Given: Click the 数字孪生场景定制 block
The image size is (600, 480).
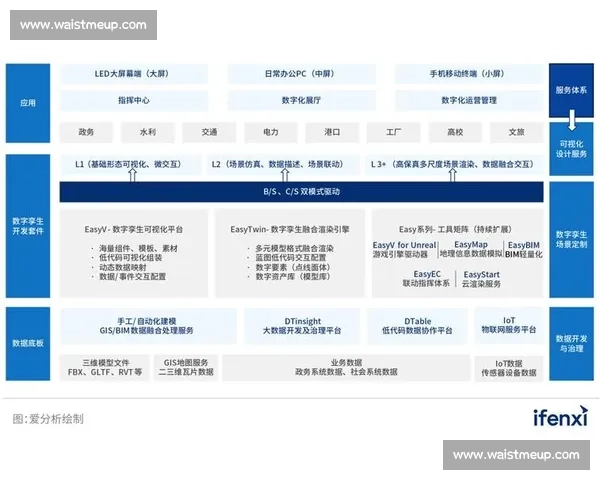Looking at the screenshot, I should [x=571, y=240].
